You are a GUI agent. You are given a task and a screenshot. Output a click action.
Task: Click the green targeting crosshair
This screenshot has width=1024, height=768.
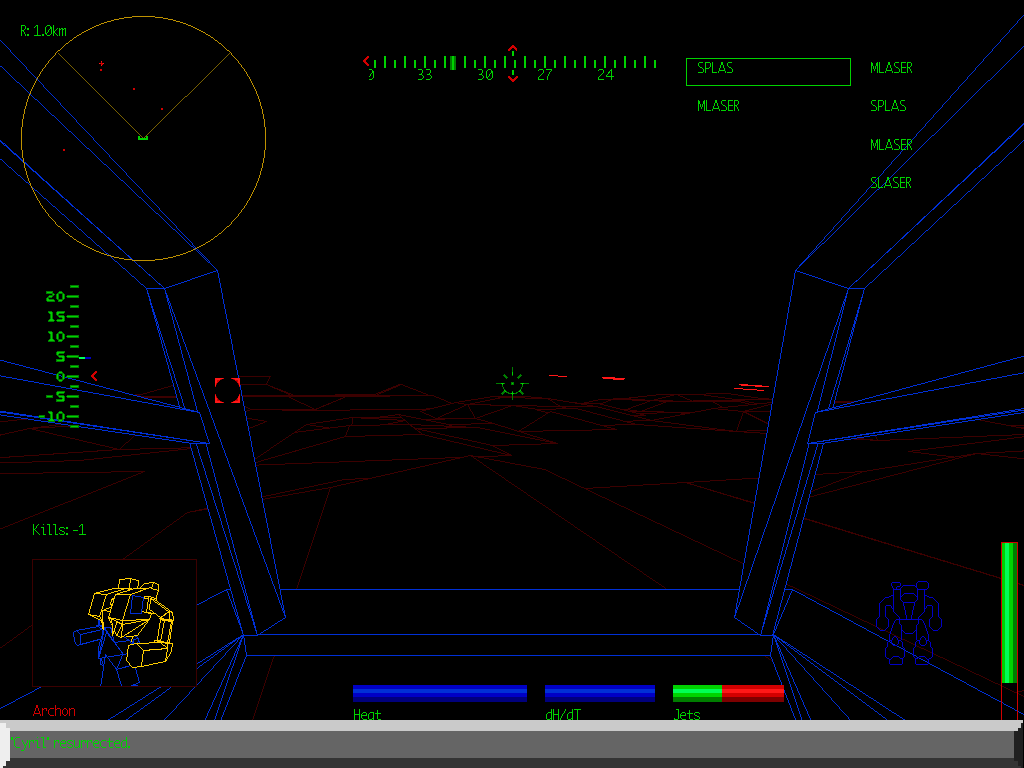511,382
